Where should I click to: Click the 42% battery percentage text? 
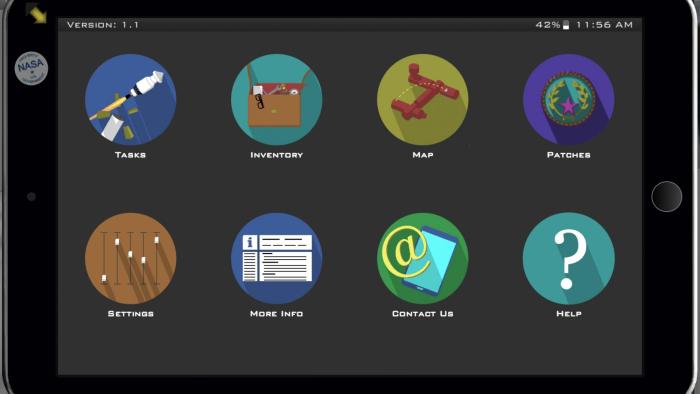548,25
